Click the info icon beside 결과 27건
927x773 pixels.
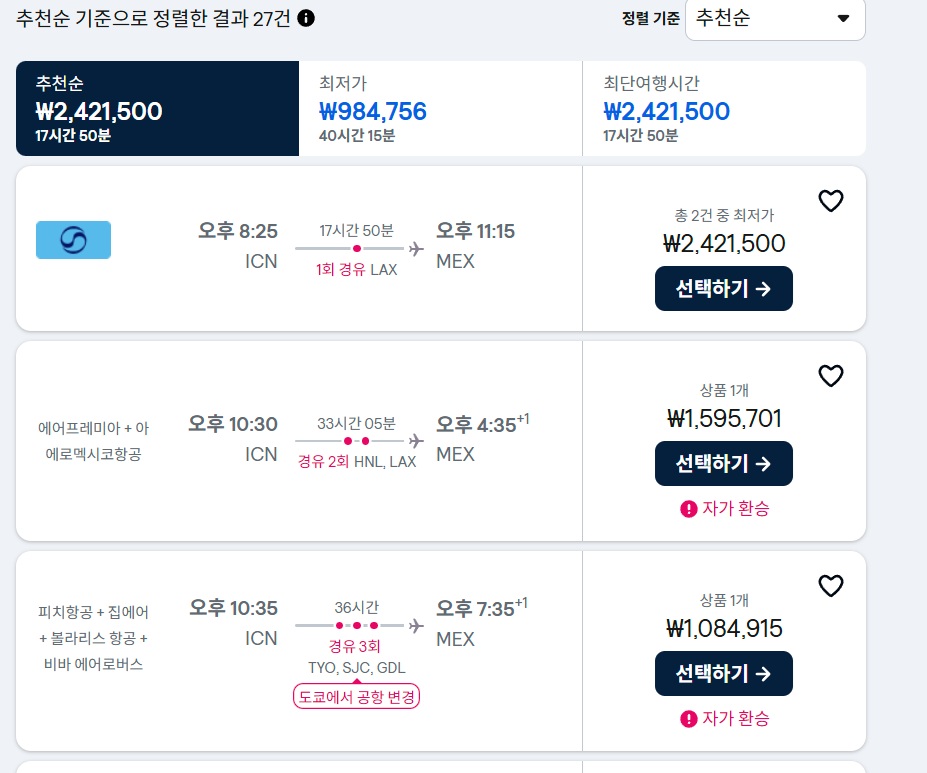coord(306,18)
